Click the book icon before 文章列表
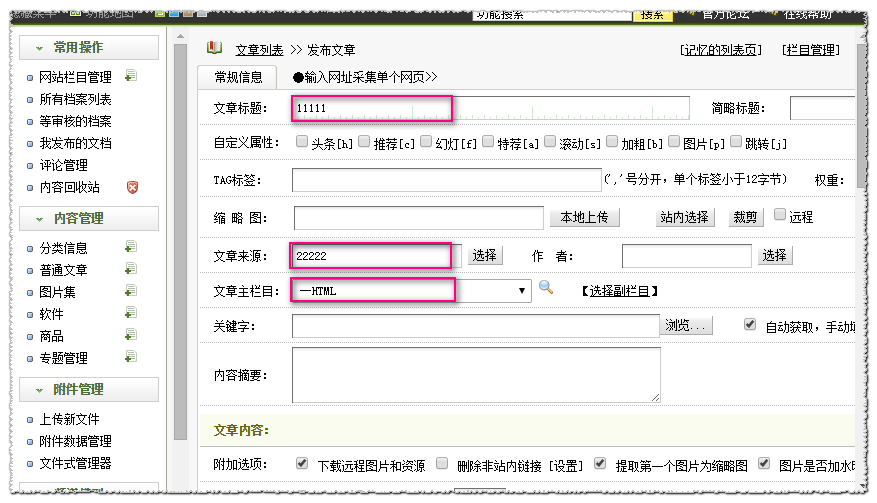This screenshot has width=877, height=503. [x=214, y=48]
